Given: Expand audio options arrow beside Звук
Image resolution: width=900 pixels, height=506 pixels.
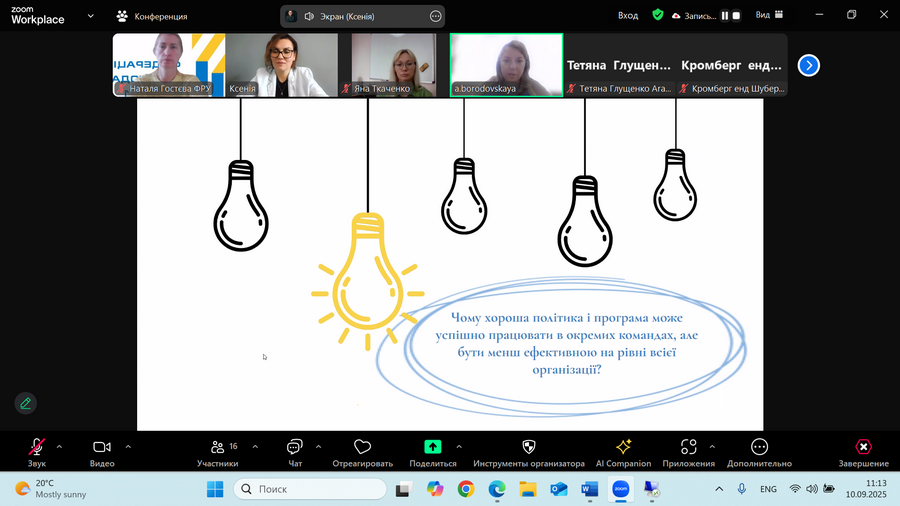Looking at the screenshot, I should pos(60,446).
